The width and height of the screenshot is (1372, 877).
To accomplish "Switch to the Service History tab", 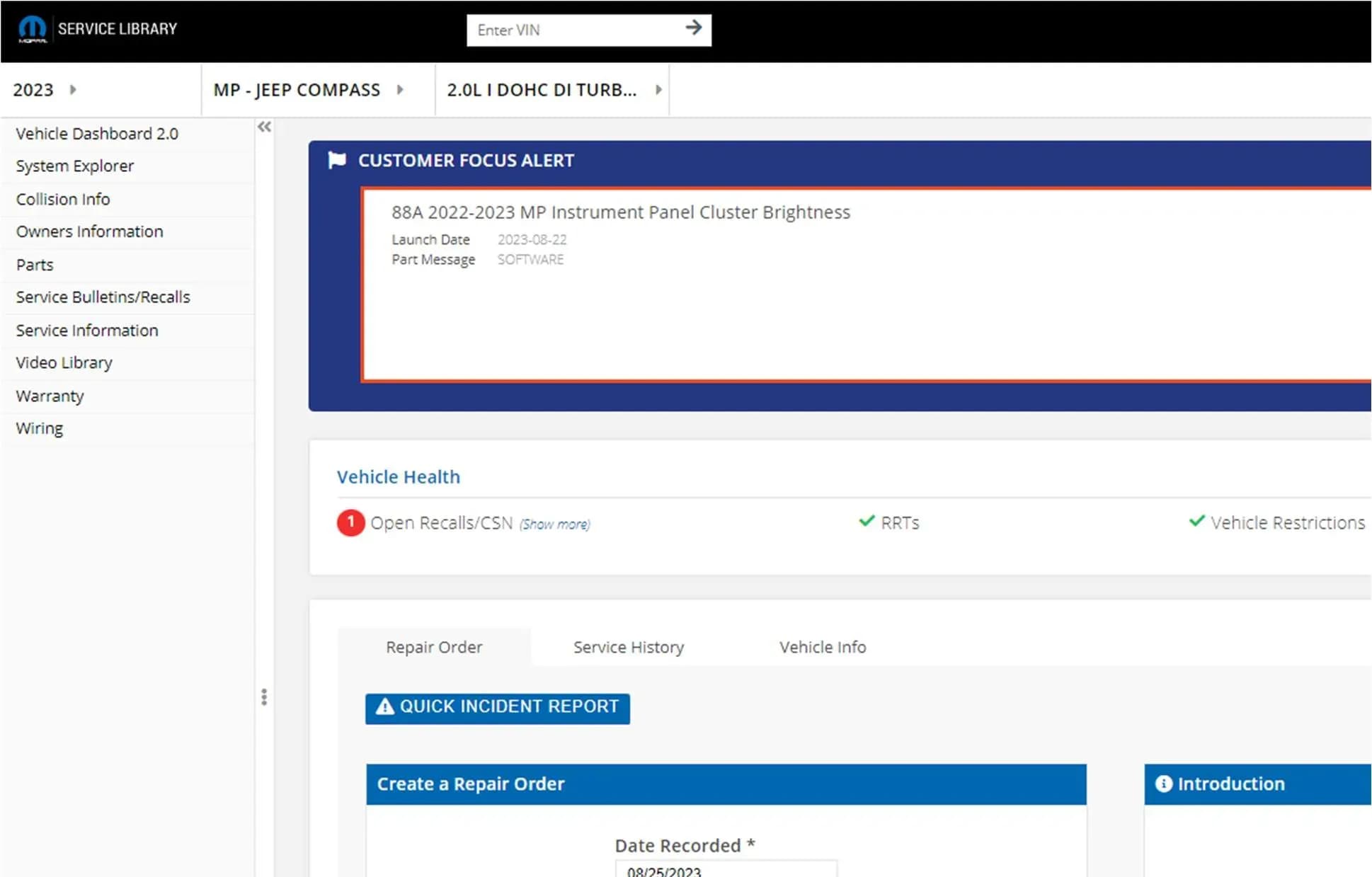I will point(629,647).
